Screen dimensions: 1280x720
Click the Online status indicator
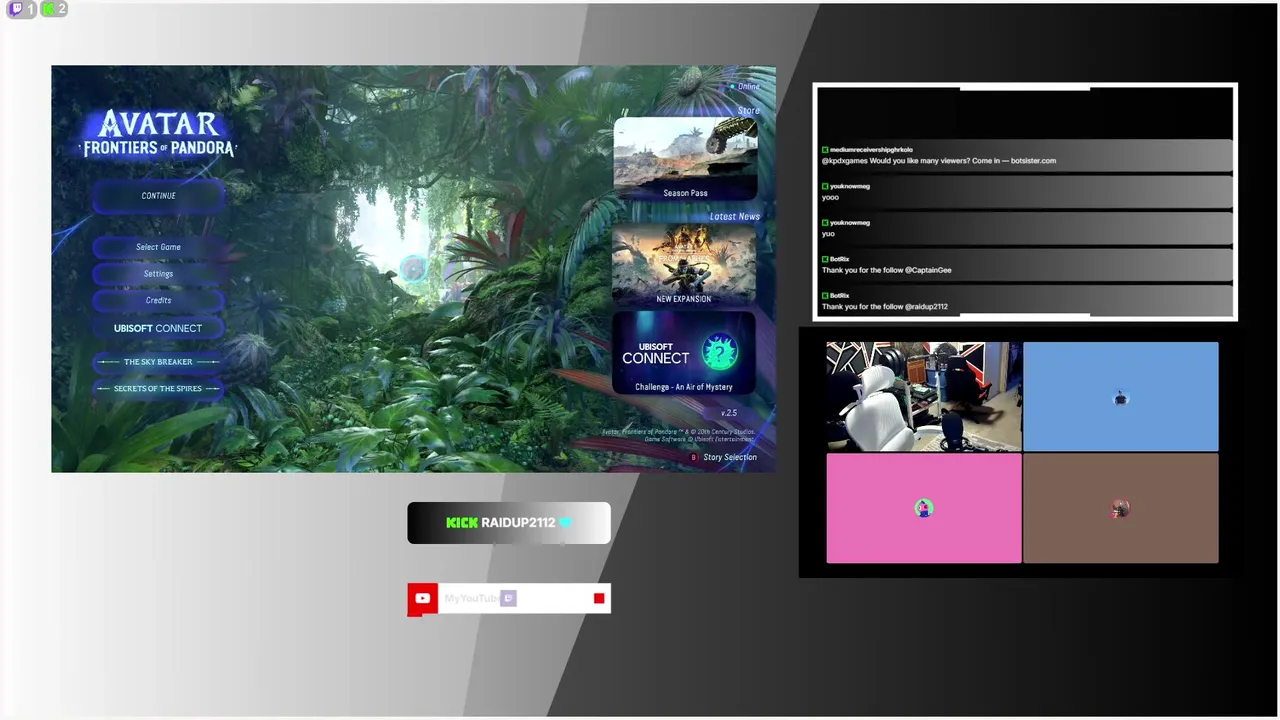(744, 87)
